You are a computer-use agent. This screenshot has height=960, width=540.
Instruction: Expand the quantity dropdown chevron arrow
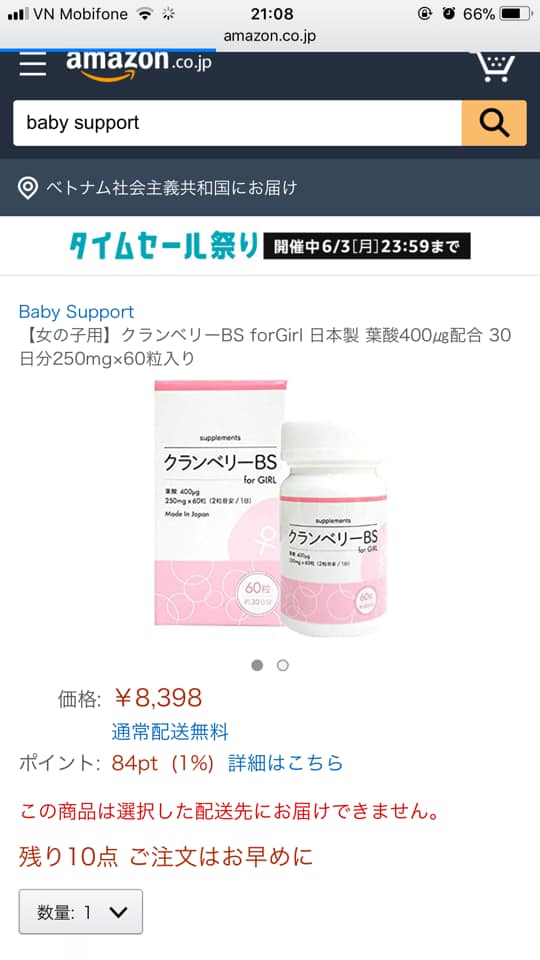click(118, 912)
